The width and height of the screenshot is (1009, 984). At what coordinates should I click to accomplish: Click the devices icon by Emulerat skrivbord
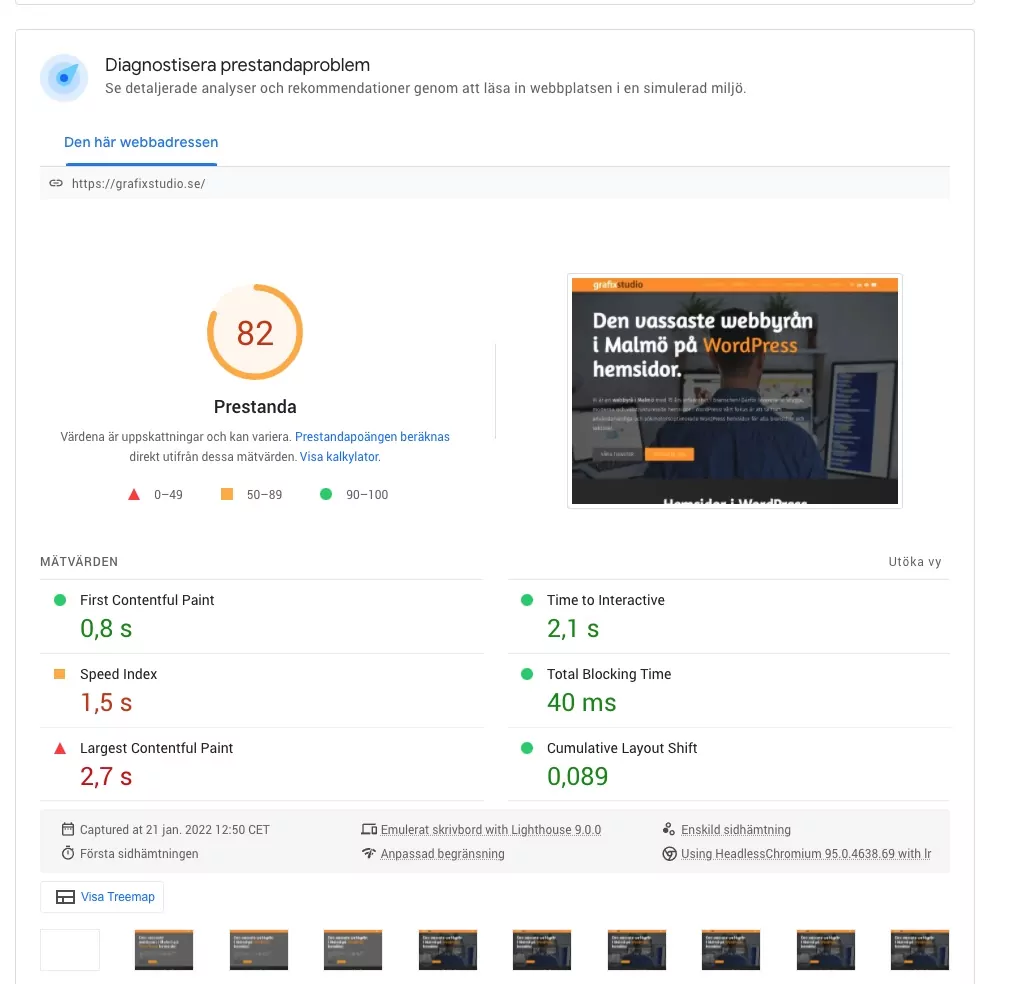point(369,829)
